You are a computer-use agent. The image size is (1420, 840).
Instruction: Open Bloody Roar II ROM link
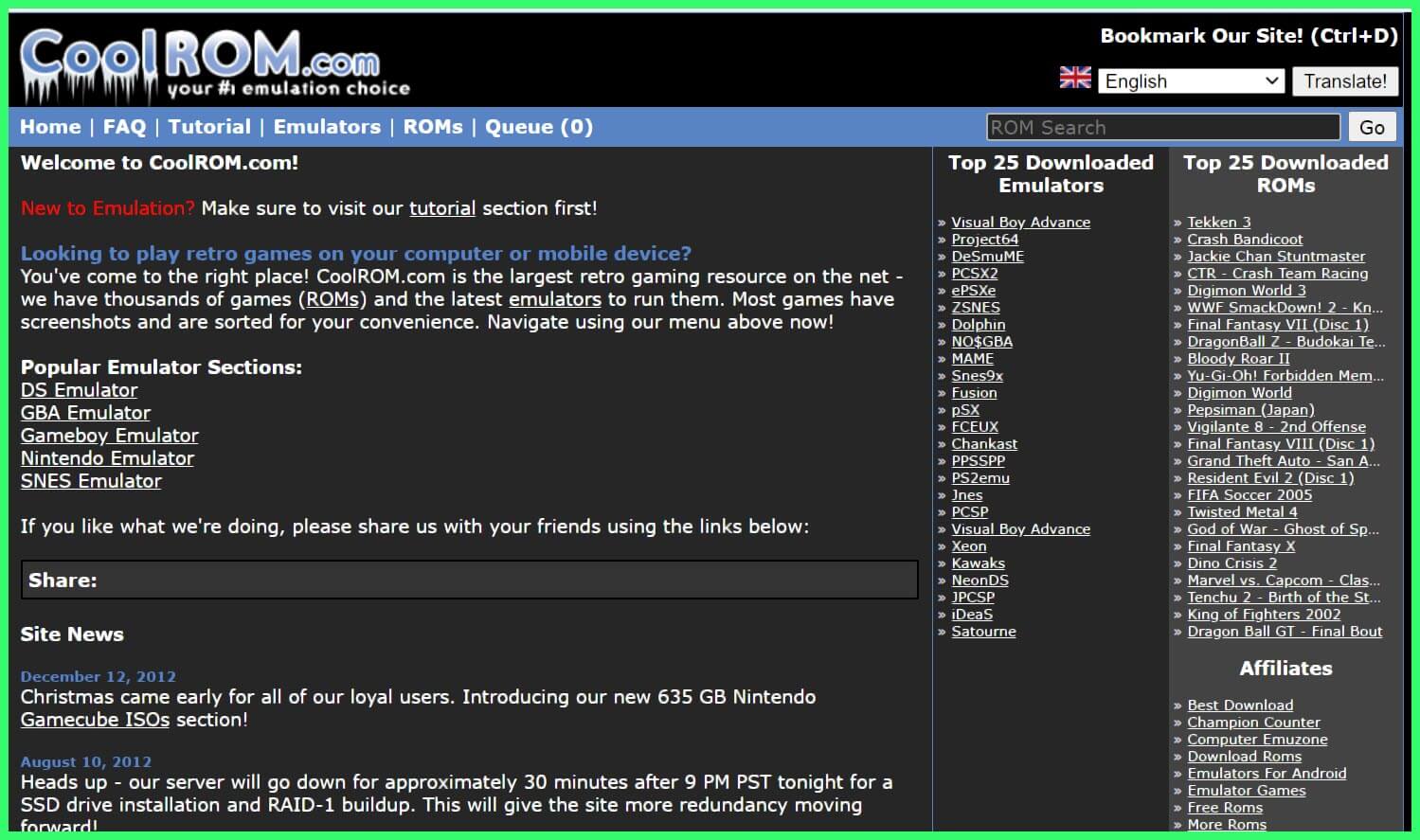coord(1238,359)
